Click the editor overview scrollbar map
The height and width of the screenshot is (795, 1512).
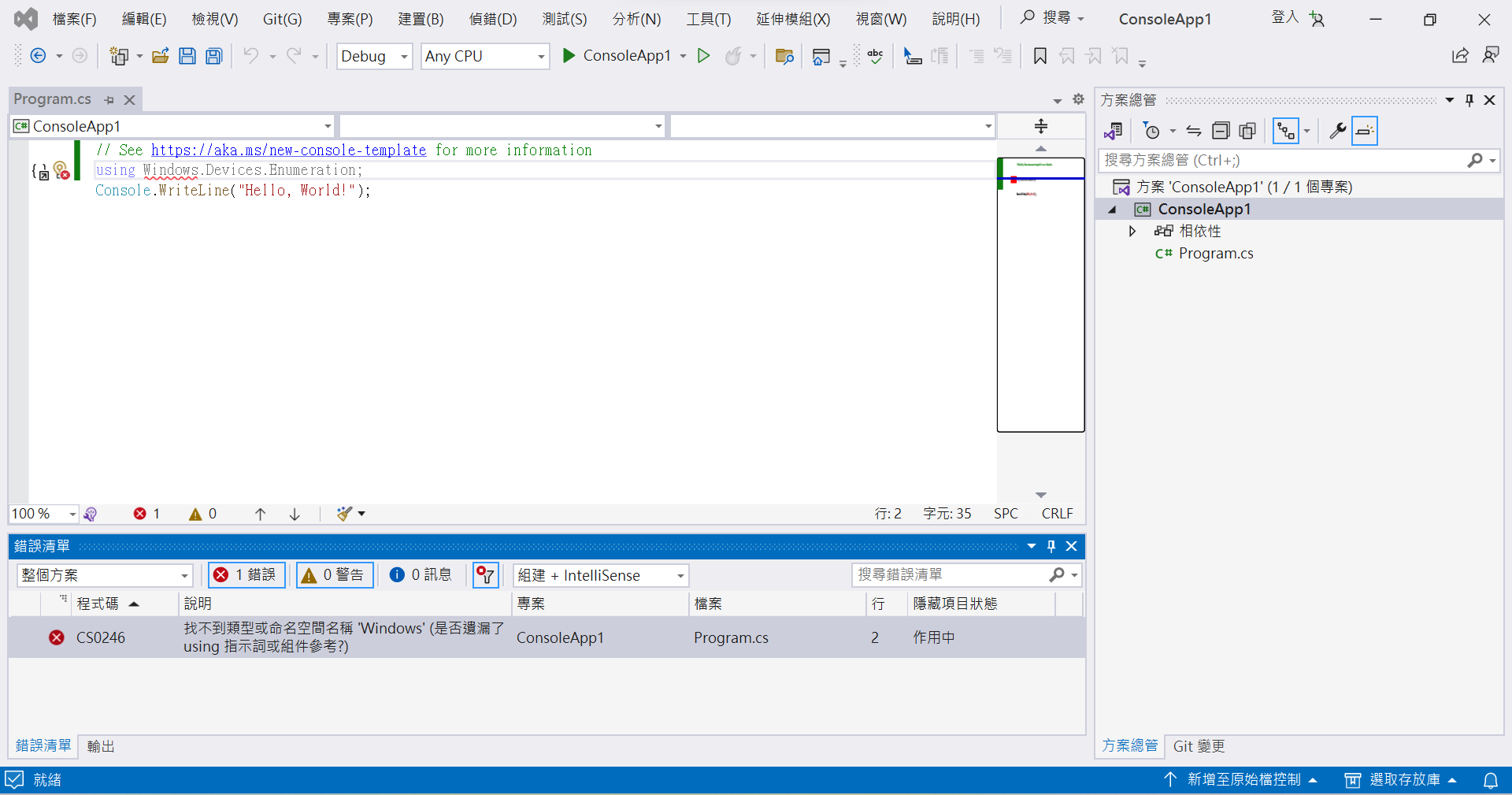(1040, 295)
